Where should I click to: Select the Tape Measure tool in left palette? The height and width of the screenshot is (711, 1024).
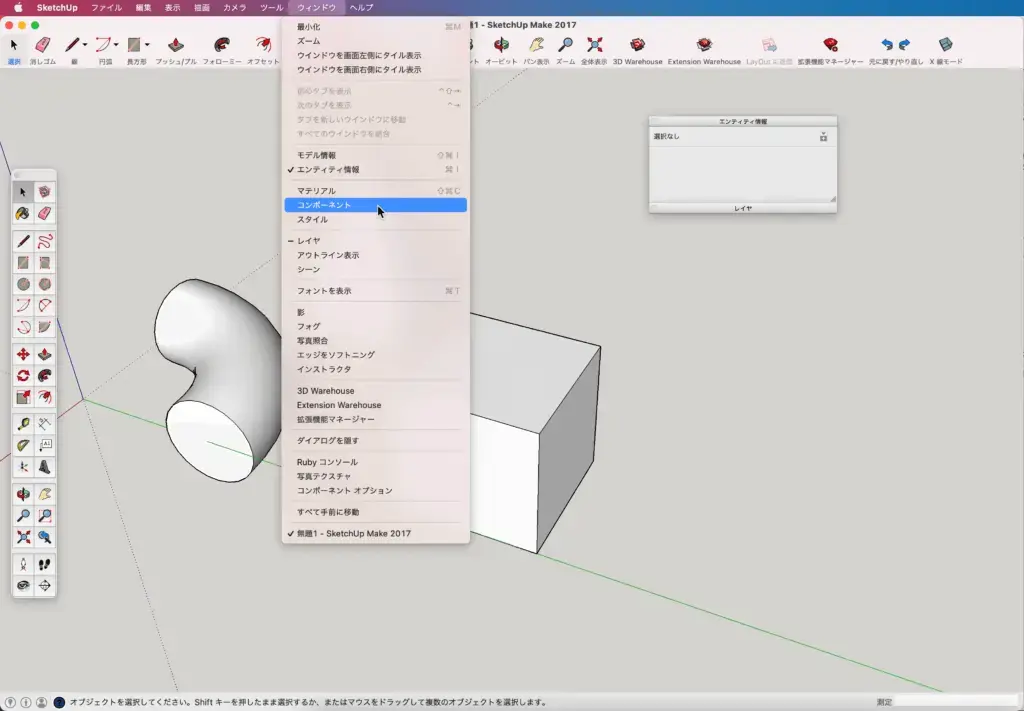point(23,424)
